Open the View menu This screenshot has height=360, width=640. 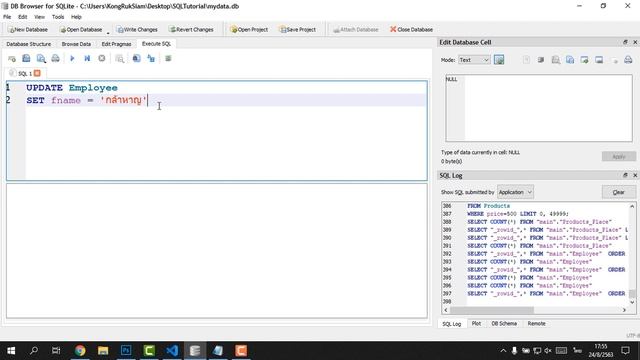click(40, 17)
